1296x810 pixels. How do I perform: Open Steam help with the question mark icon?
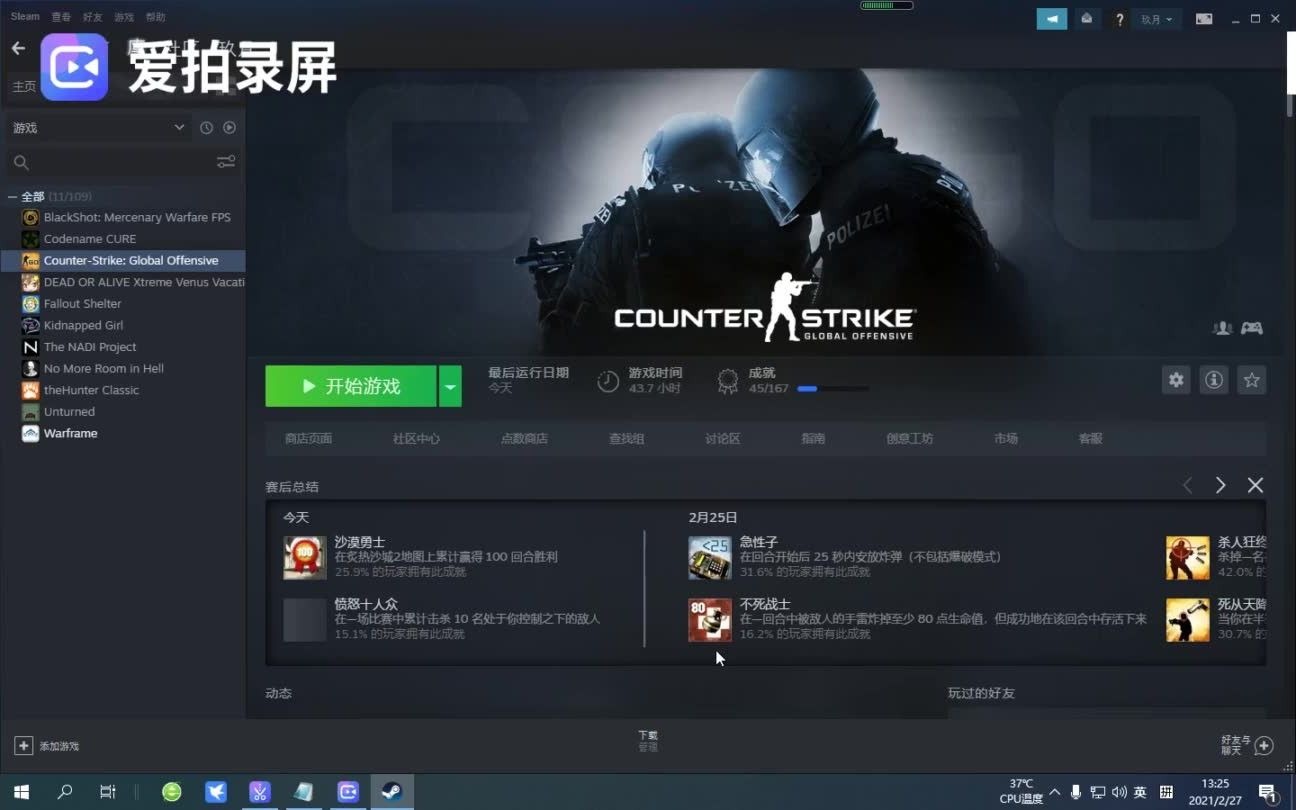pos(1119,18)
